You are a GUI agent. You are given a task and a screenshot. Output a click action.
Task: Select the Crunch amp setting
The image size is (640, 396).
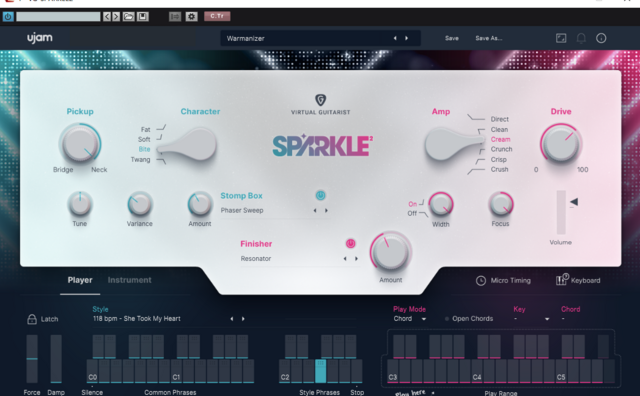pos(501,149)
